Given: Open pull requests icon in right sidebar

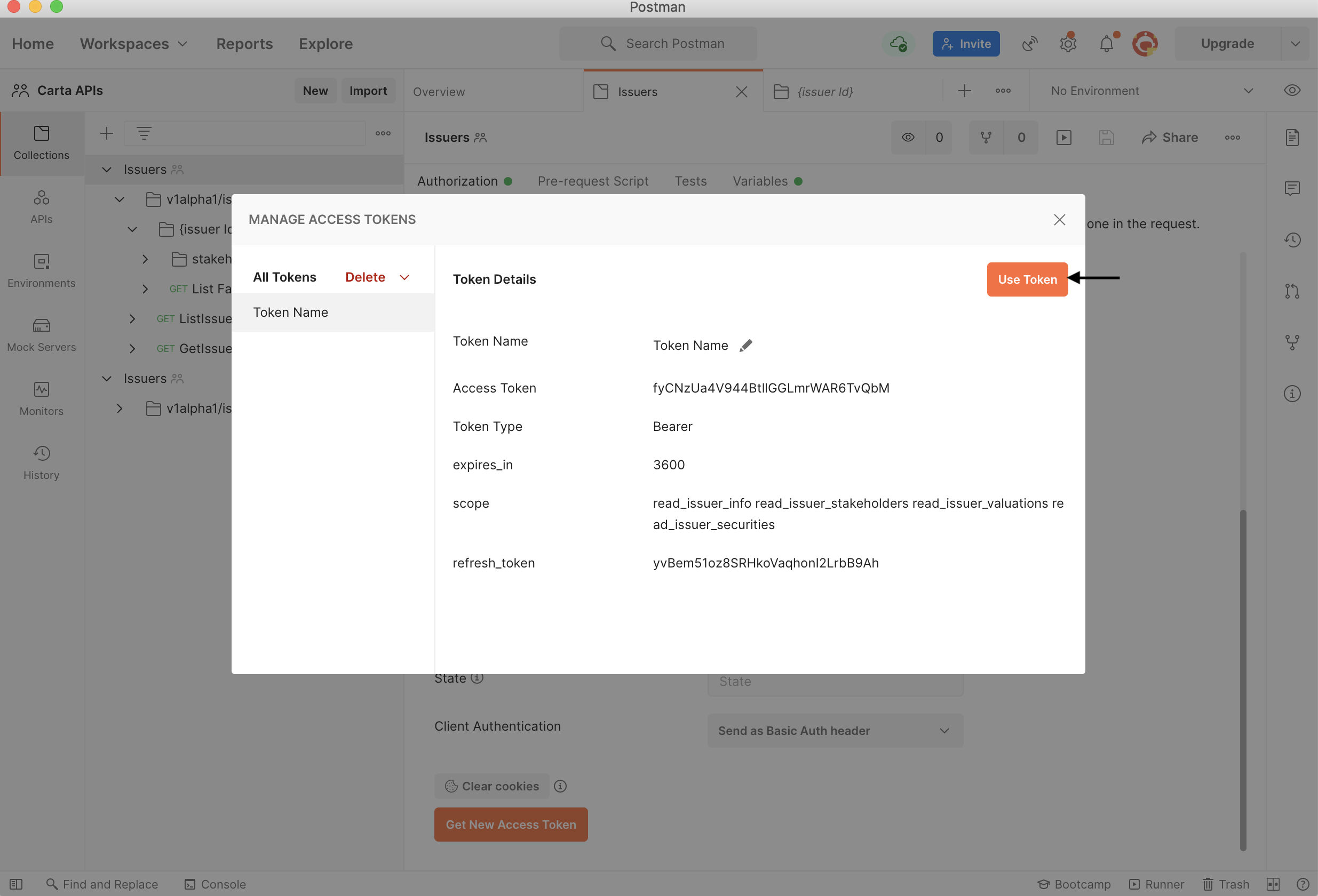Looking at the screenshot, I should pos(1292,291).
